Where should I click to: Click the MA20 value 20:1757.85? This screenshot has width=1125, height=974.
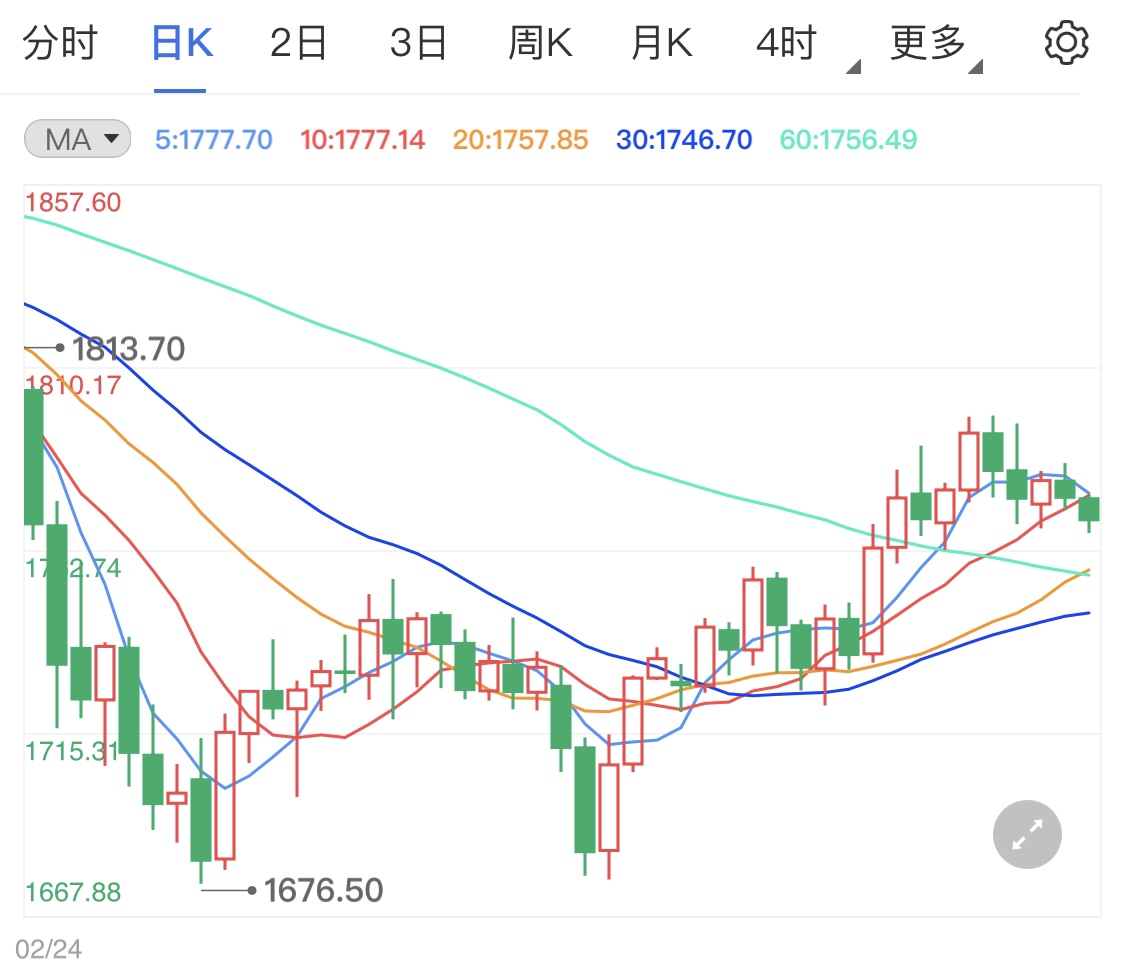[x=520, y=139]
